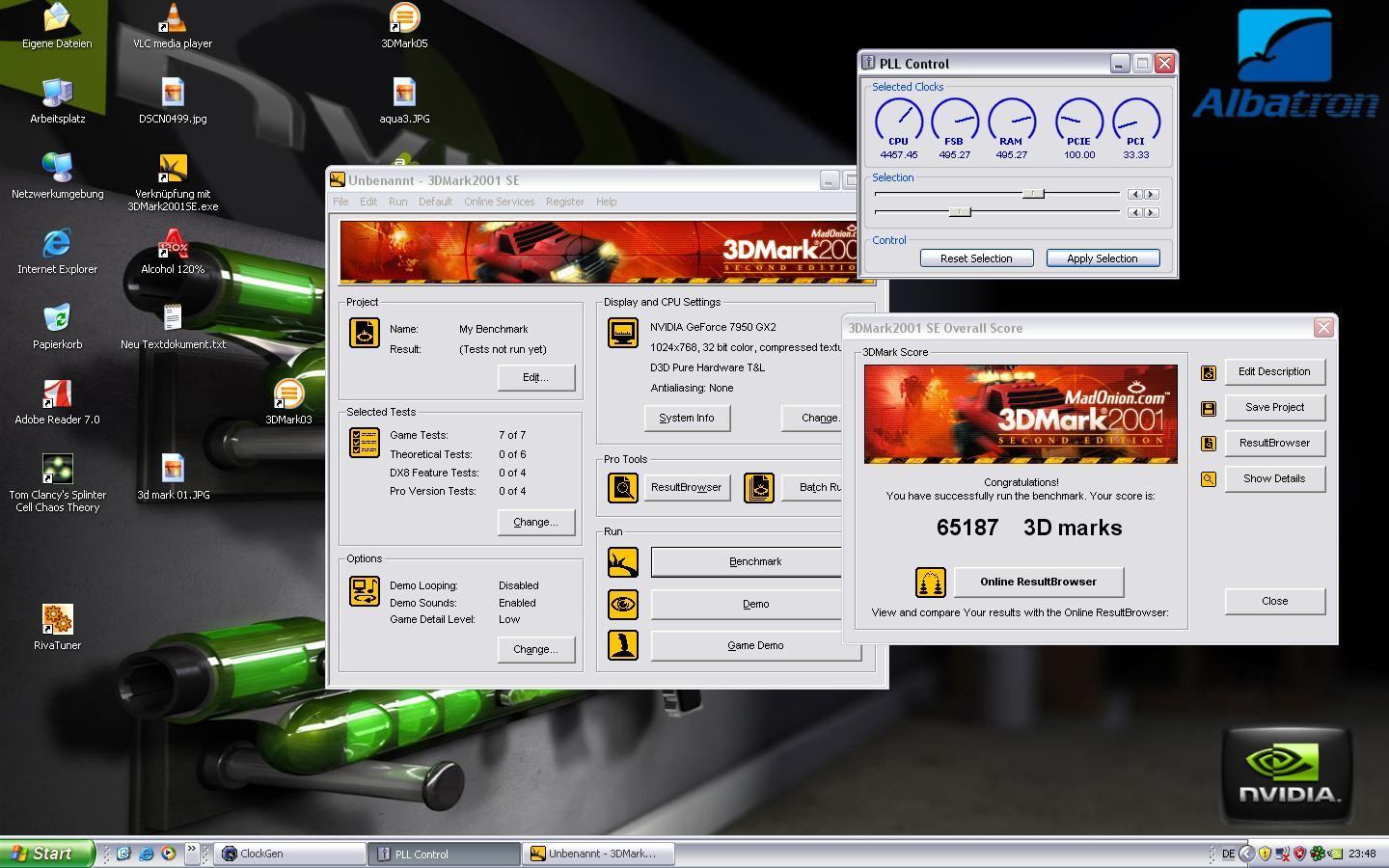Click the Project Edit... button
Image resolution: width=1389 pixels, height=868 pixels.
tap(535, 377)
